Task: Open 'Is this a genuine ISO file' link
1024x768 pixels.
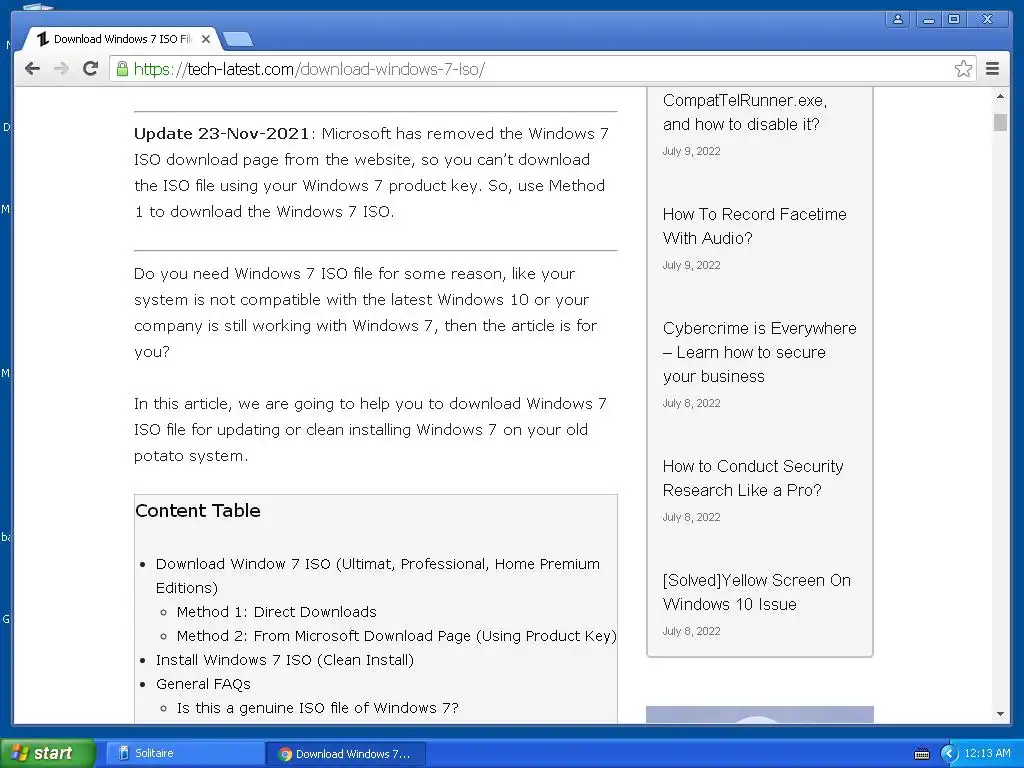Action: [317, 708]
